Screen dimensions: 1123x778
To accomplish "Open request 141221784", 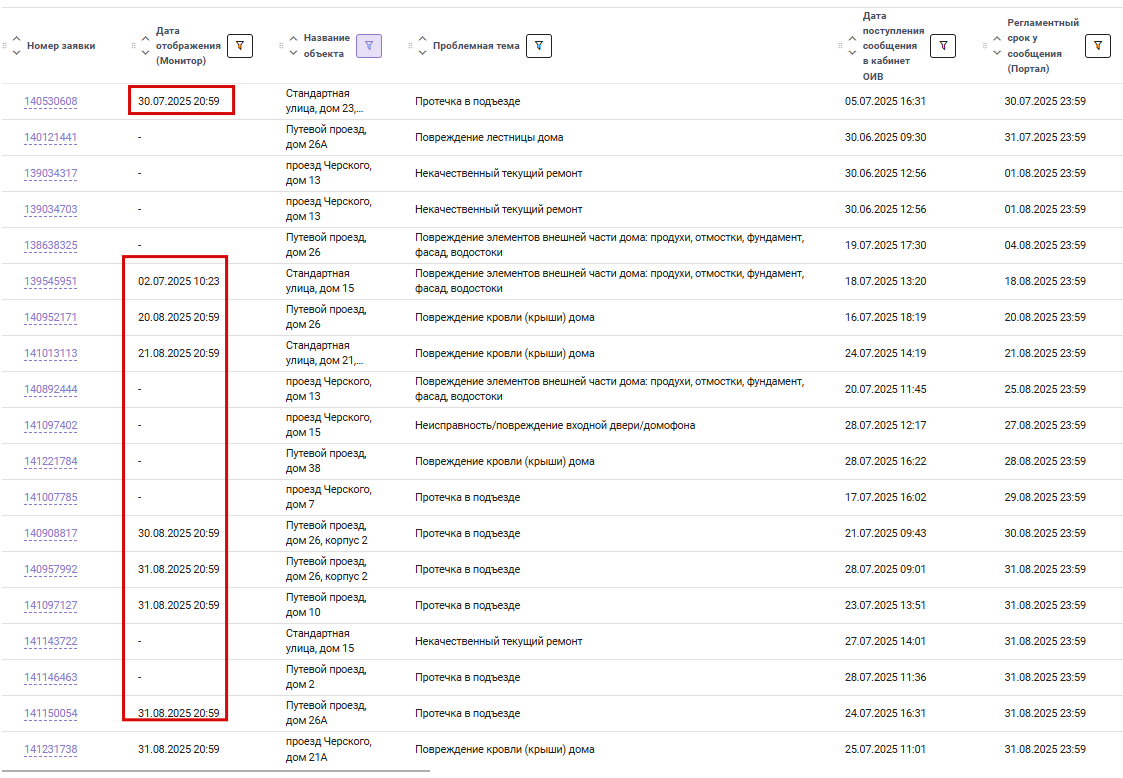I will 51,461.
